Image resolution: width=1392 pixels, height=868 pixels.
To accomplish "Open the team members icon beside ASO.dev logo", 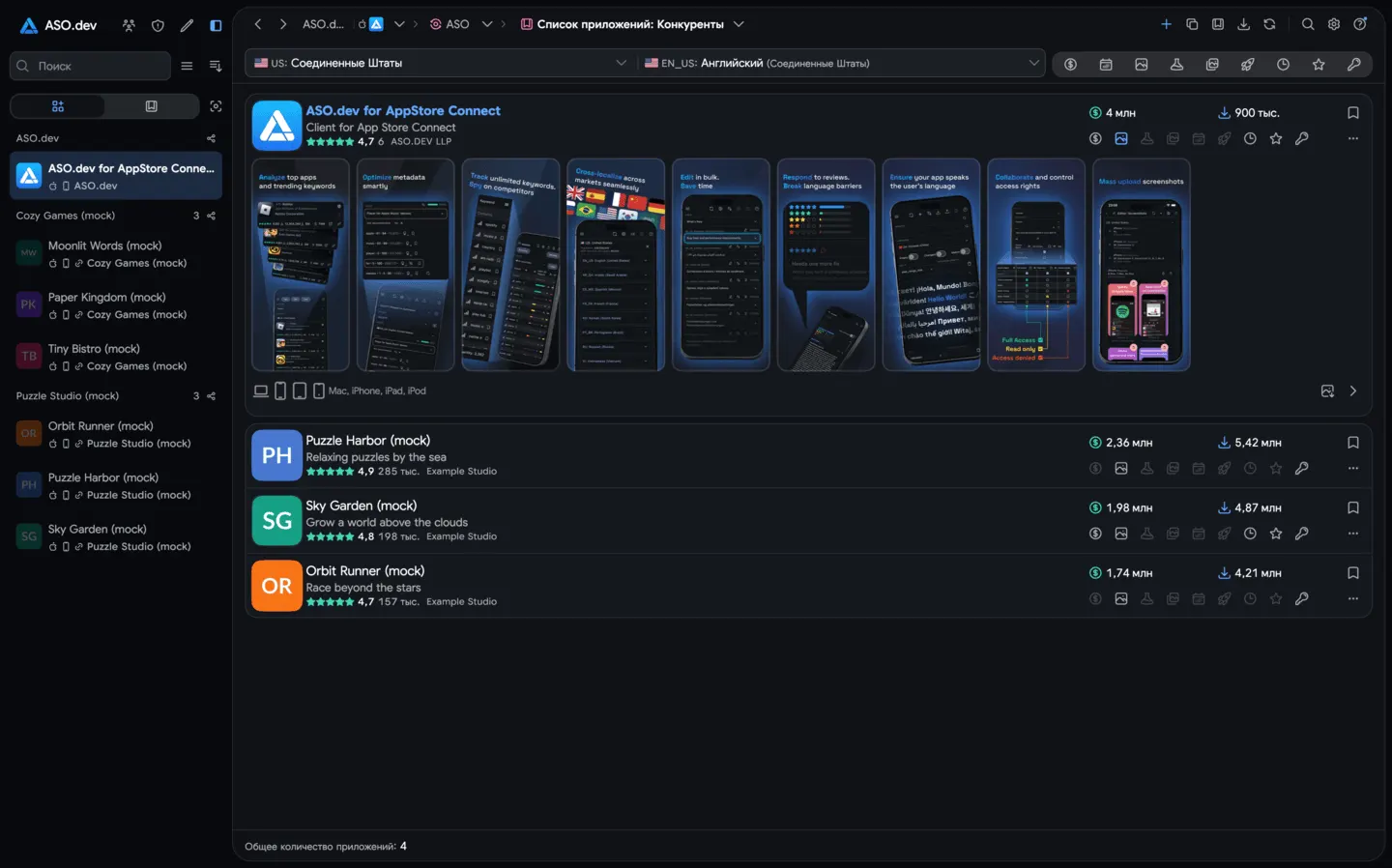I will pos(129,25).
